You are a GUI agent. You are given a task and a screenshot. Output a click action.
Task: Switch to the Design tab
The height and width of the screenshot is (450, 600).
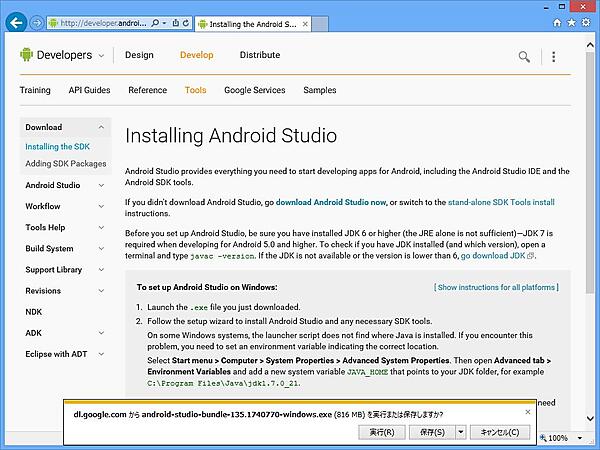(139, 56)
